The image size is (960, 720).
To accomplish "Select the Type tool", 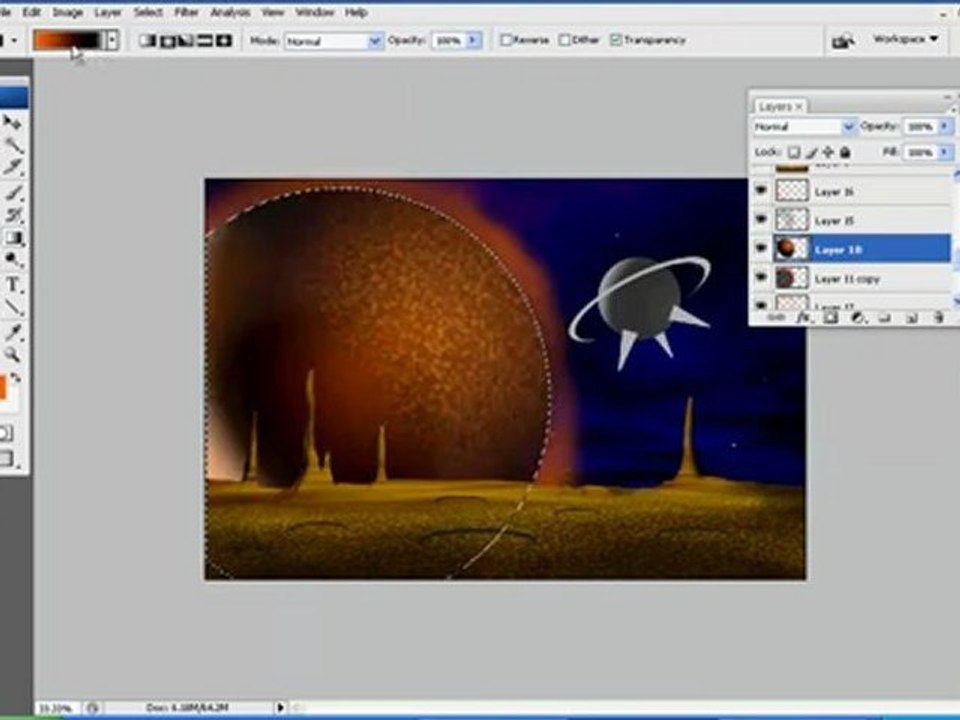I will tap(12, 285).
